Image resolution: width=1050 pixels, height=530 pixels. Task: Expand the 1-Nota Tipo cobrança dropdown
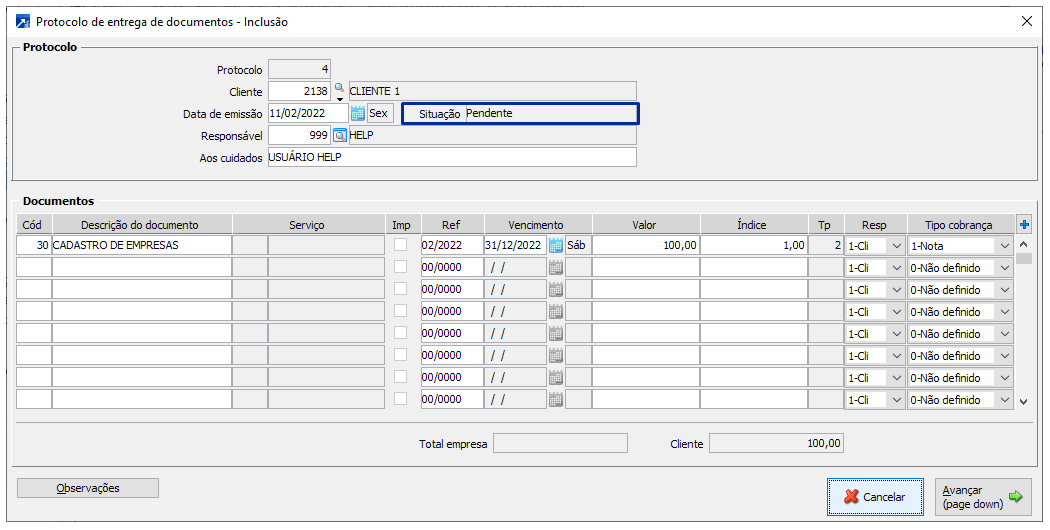[x=1003, y=246]
